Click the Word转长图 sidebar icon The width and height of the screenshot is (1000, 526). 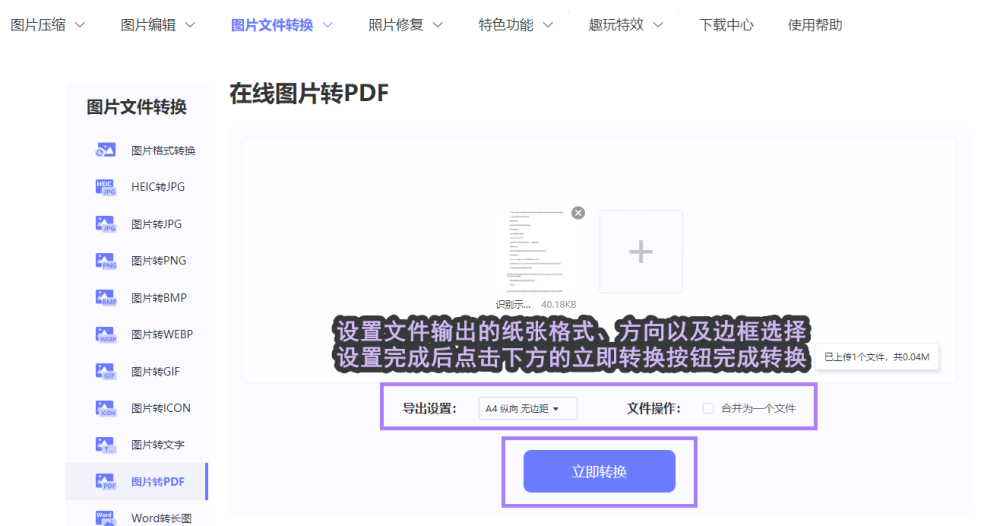105,518
